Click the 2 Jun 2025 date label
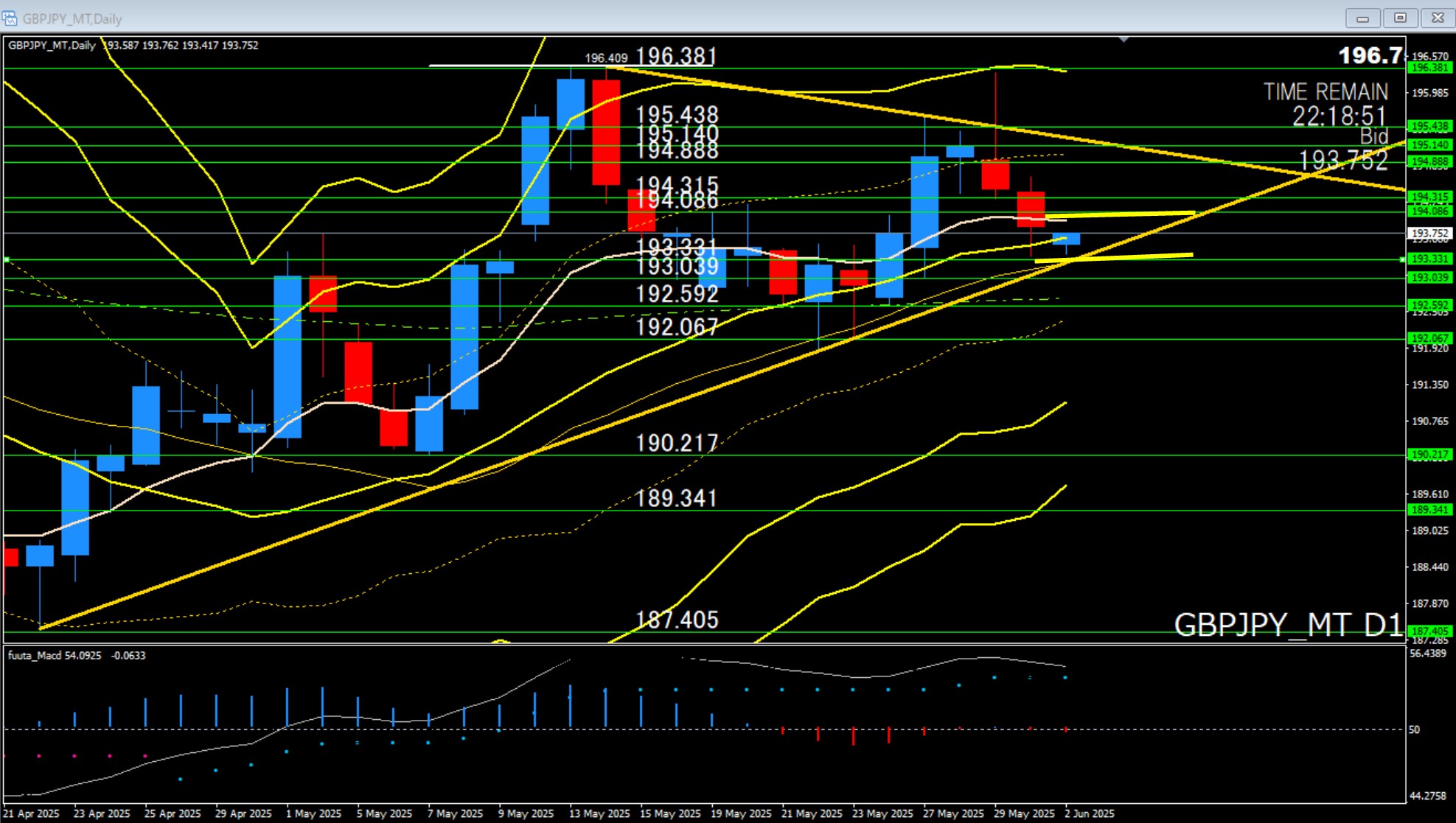The height and width of the screenshot is (823, 1456). tap(1090, 813)
